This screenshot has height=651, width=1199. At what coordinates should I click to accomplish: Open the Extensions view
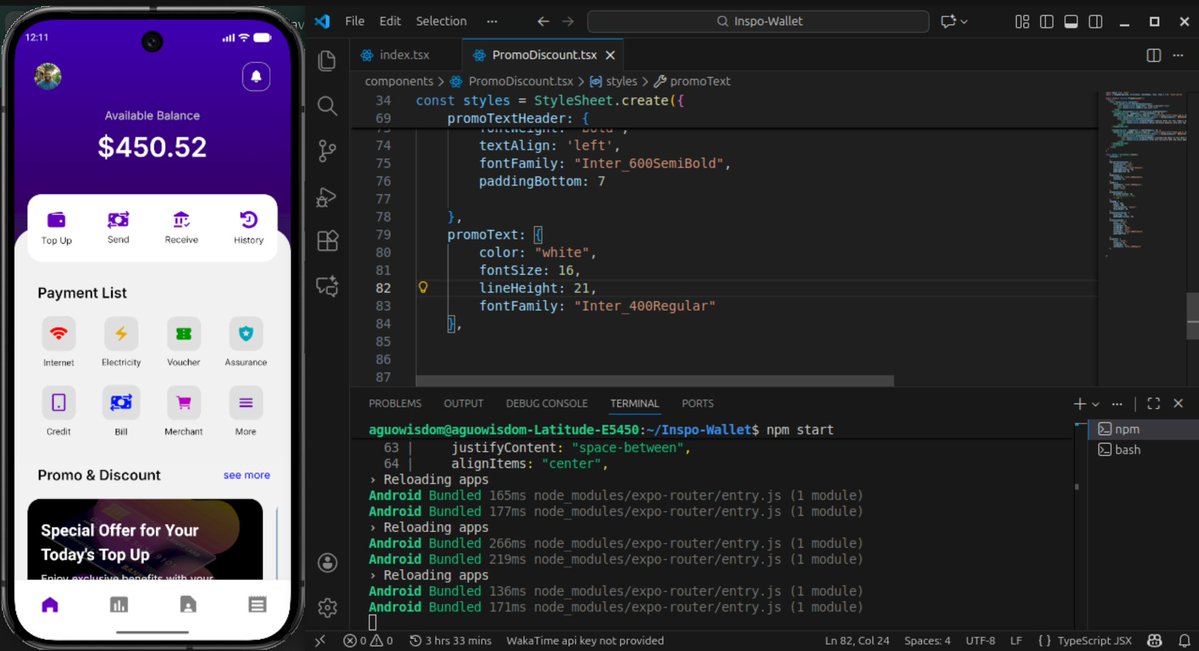pyautogui.click(x=327, y=241)
